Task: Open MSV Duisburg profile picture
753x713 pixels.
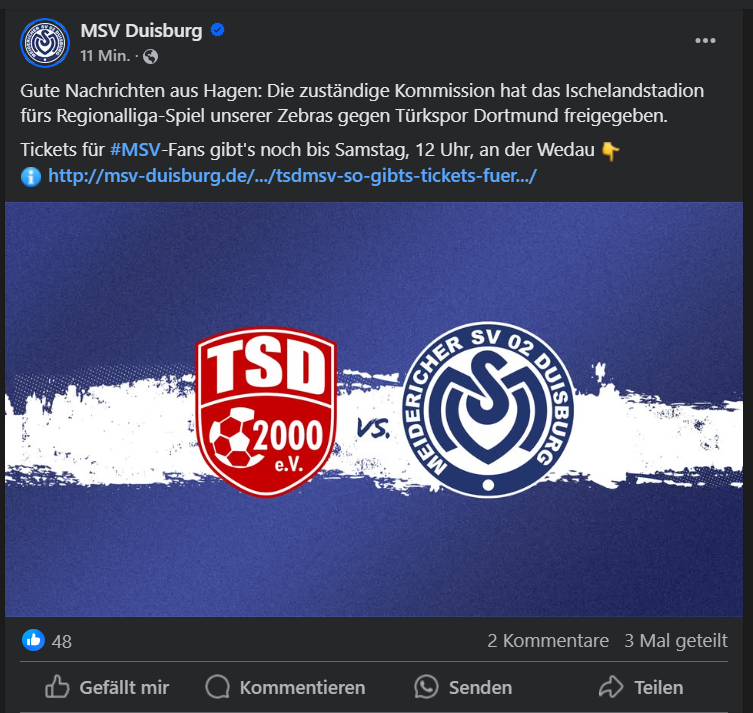Action: click(x=45, y=43)
